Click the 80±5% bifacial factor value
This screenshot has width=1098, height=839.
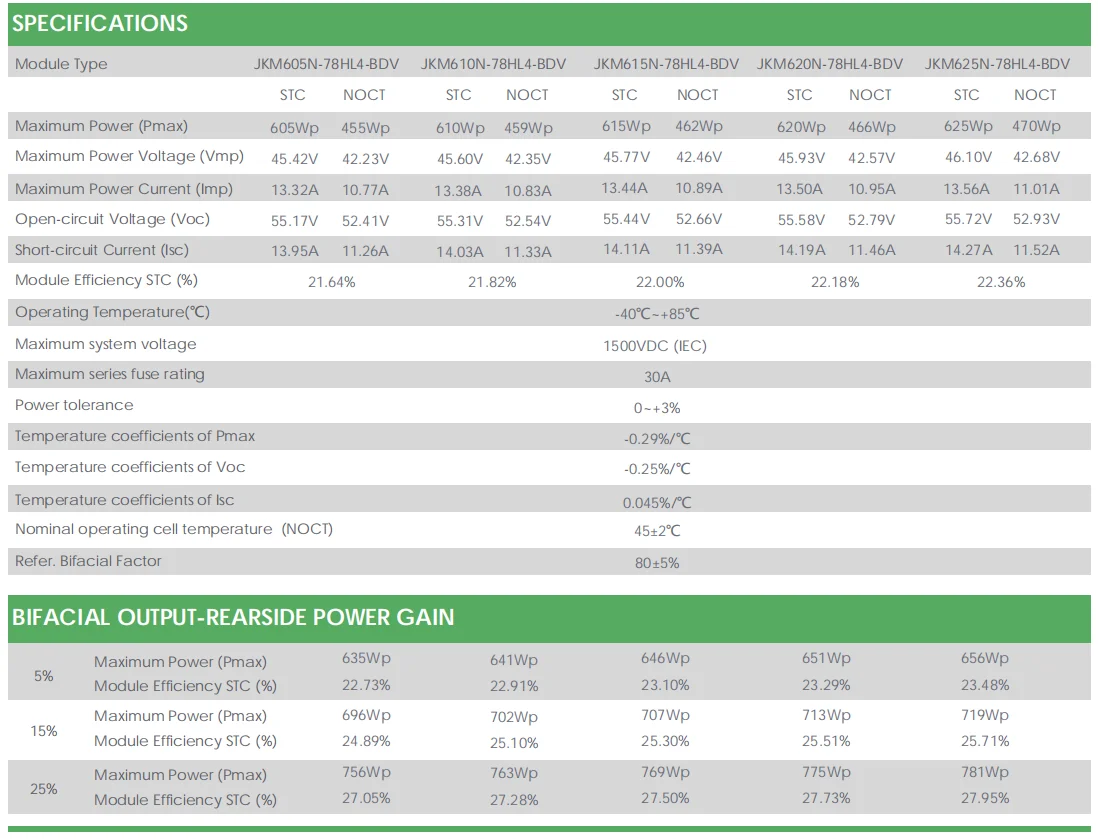pyautogui.click(x=656, y=563)
